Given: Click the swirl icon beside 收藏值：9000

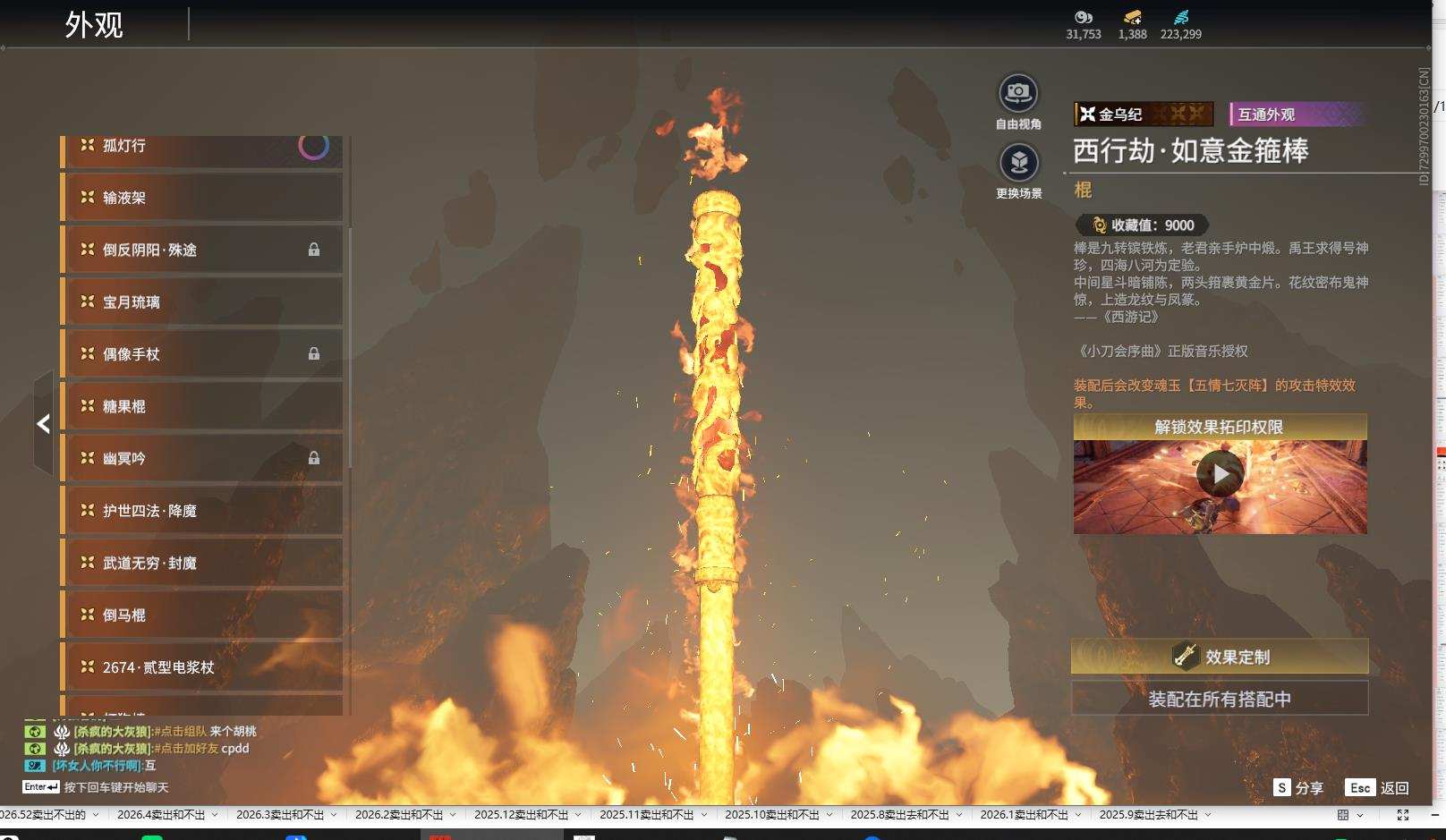Looking at the screenshot, I should 1099,225.
